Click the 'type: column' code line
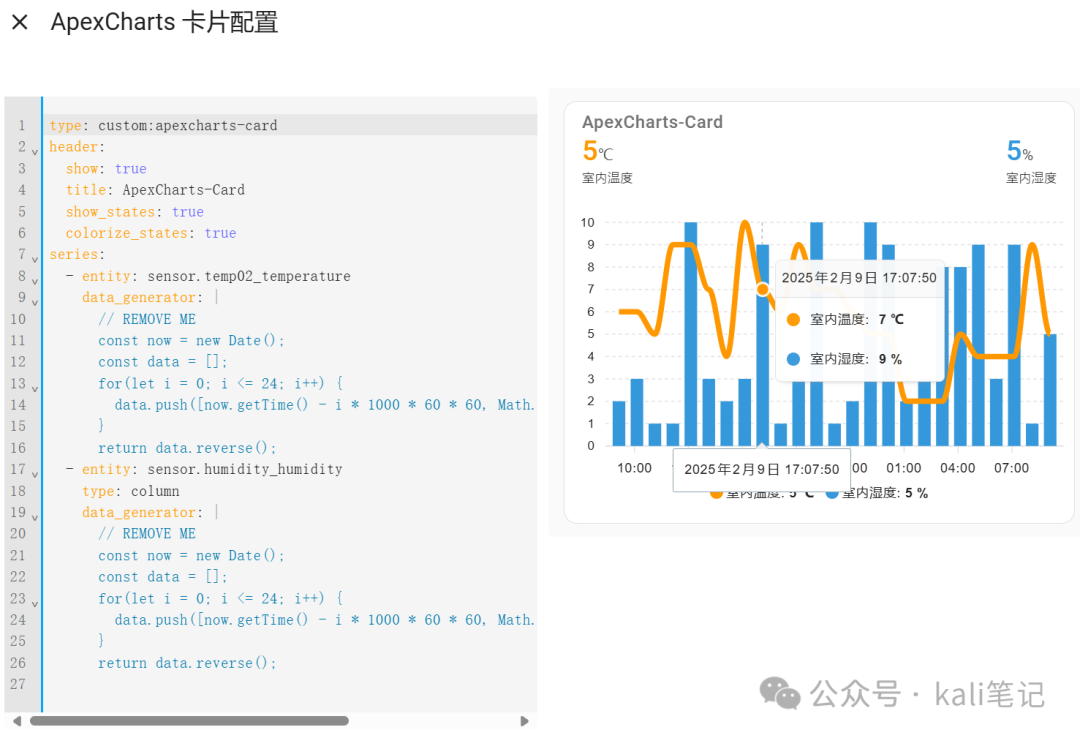This screenshot has width=1080, height=738. (x=131, y=491)
